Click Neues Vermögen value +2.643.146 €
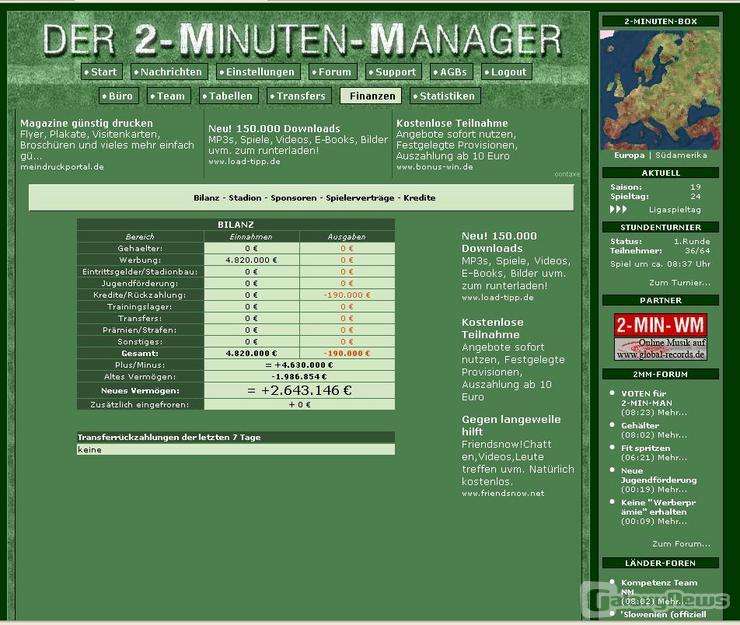This screenshot has height=625, width=740. coord(299,390)
